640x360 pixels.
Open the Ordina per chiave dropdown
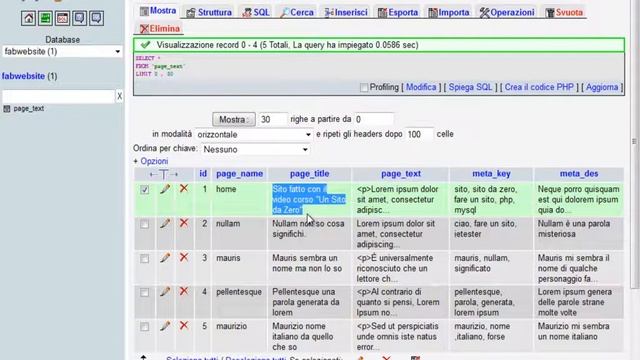(x=255, y=149)
